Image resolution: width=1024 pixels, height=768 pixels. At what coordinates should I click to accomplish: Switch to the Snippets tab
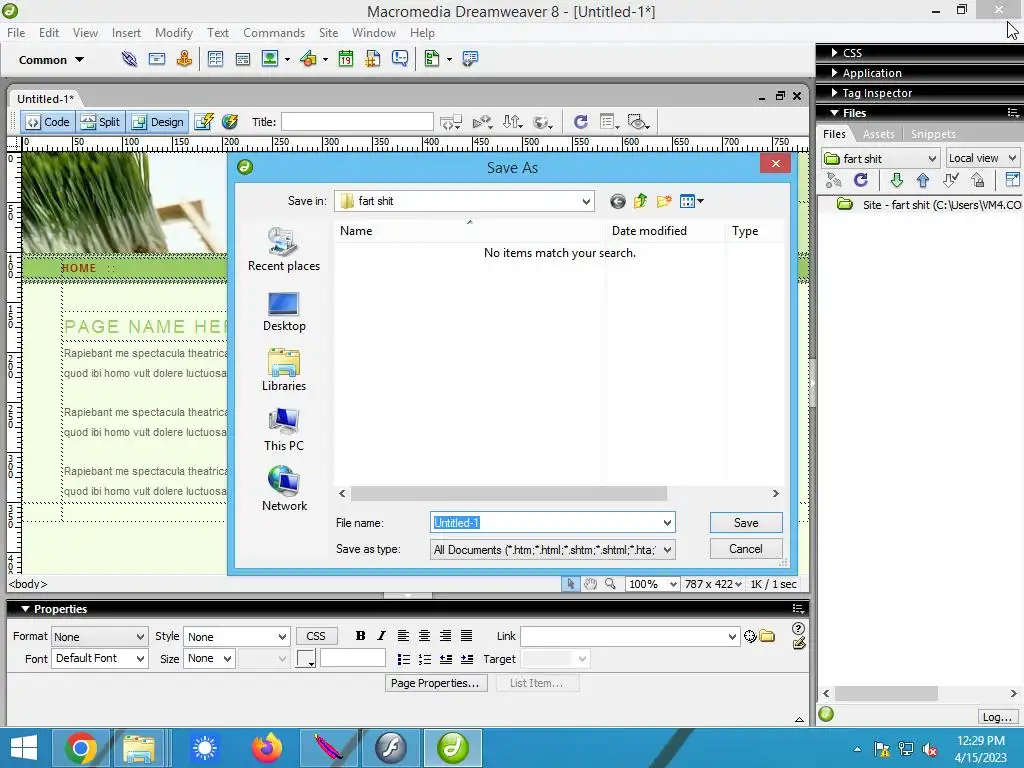933,134
